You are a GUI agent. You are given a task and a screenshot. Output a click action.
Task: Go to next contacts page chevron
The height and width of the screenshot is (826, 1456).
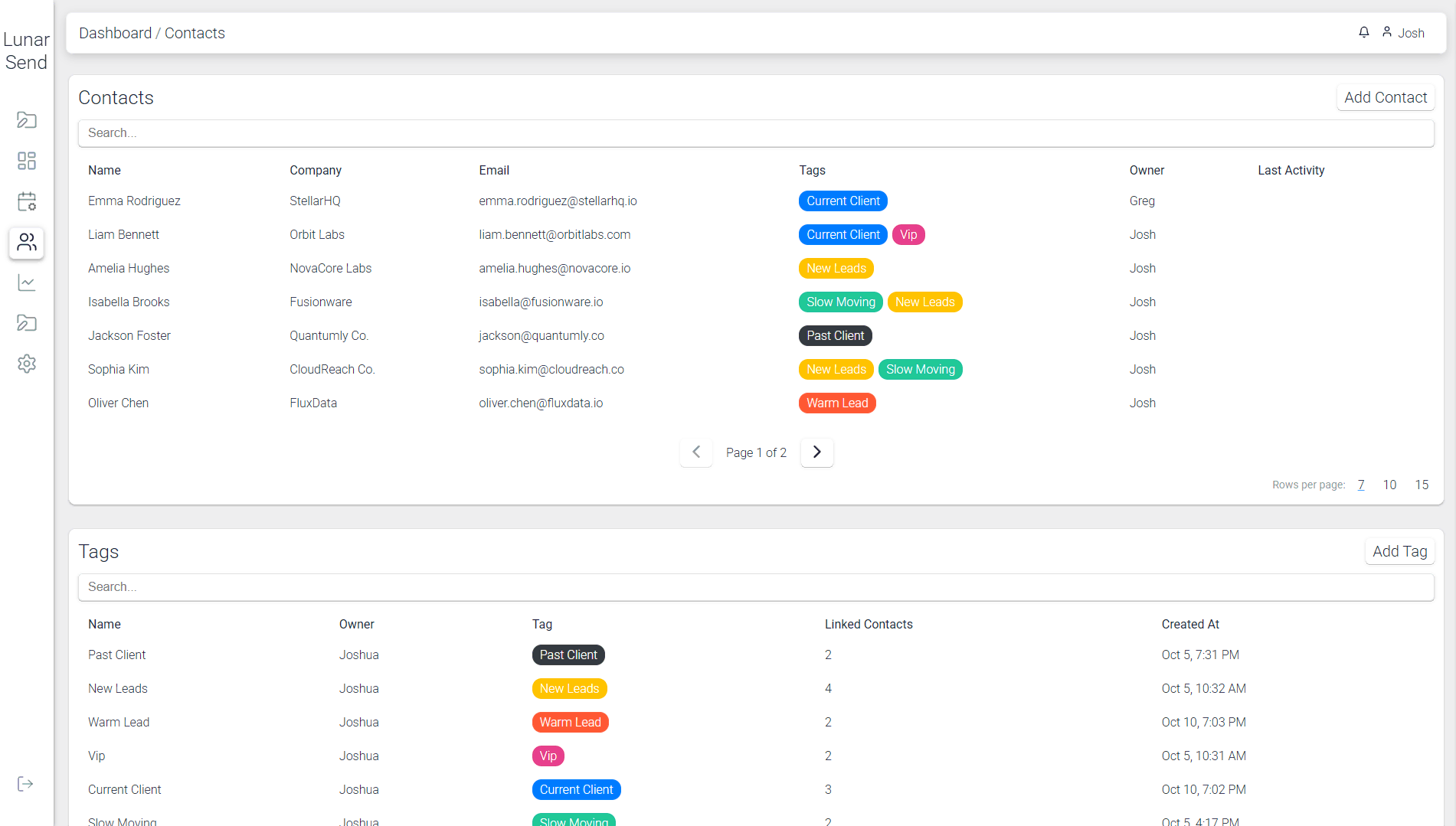816,452
